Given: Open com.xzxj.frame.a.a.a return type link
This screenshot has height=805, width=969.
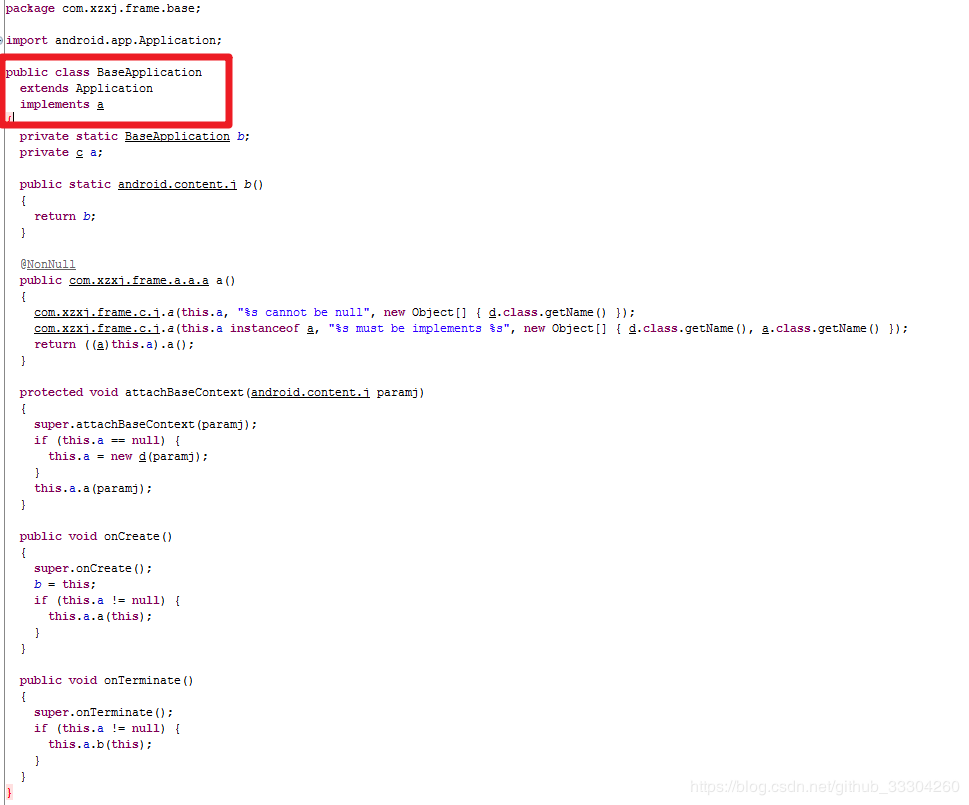Looking at the screenshot, I should 139,280.
